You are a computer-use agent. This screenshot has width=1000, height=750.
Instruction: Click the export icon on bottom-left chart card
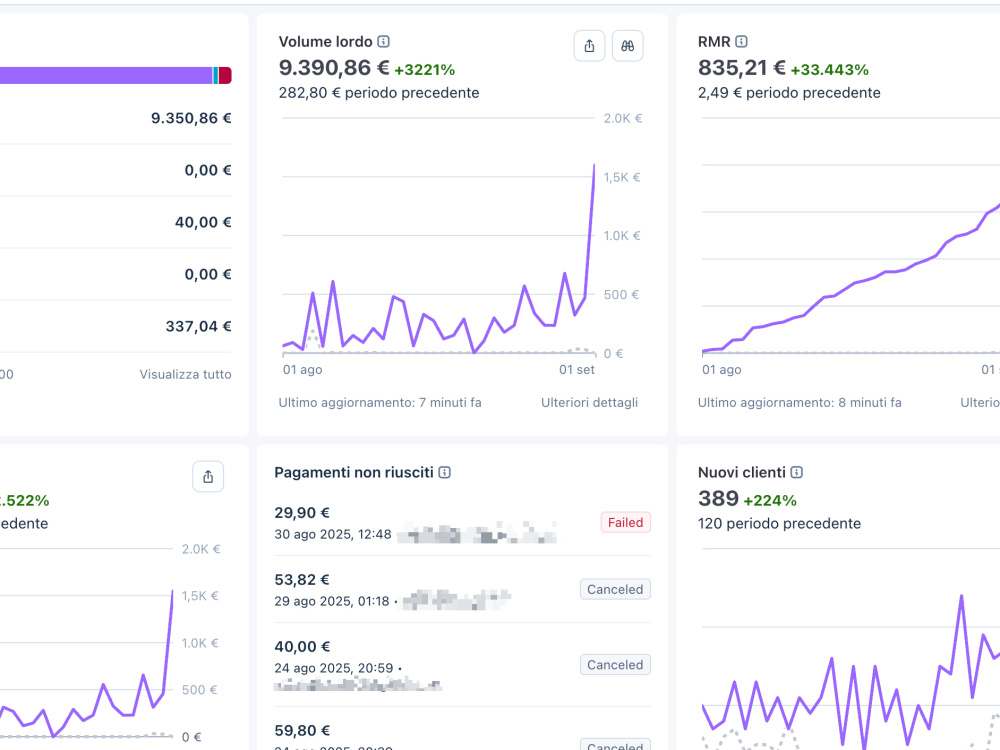coord(208,476)
